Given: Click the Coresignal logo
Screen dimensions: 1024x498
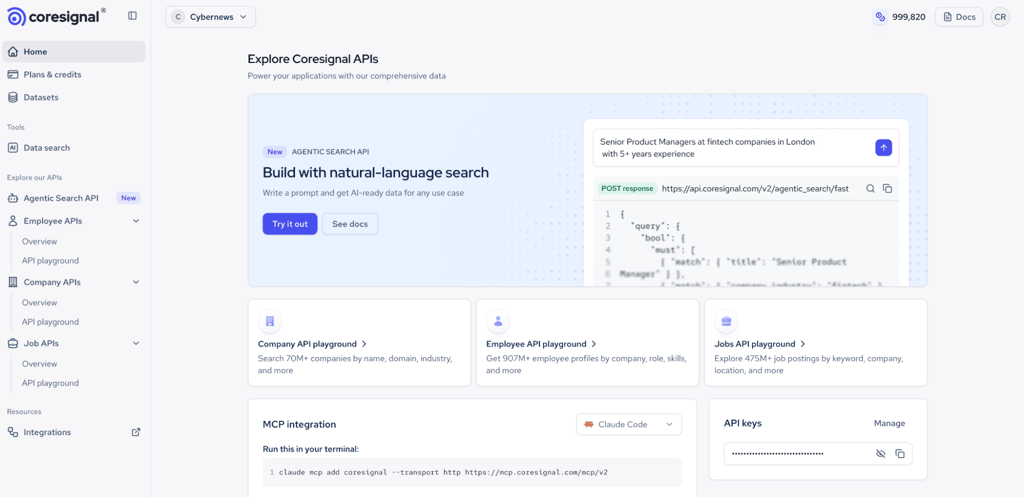Looking at the screenshot, I should pyautogui.click(x=56, y=17).
